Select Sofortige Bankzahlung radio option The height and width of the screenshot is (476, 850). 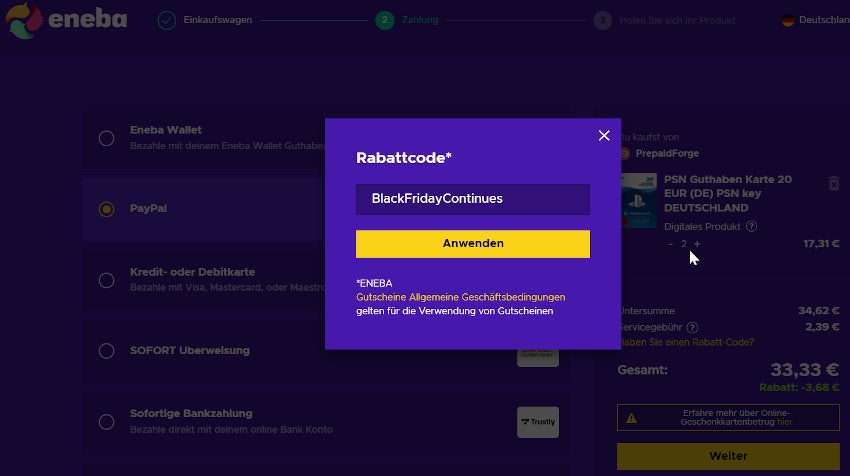106,422
